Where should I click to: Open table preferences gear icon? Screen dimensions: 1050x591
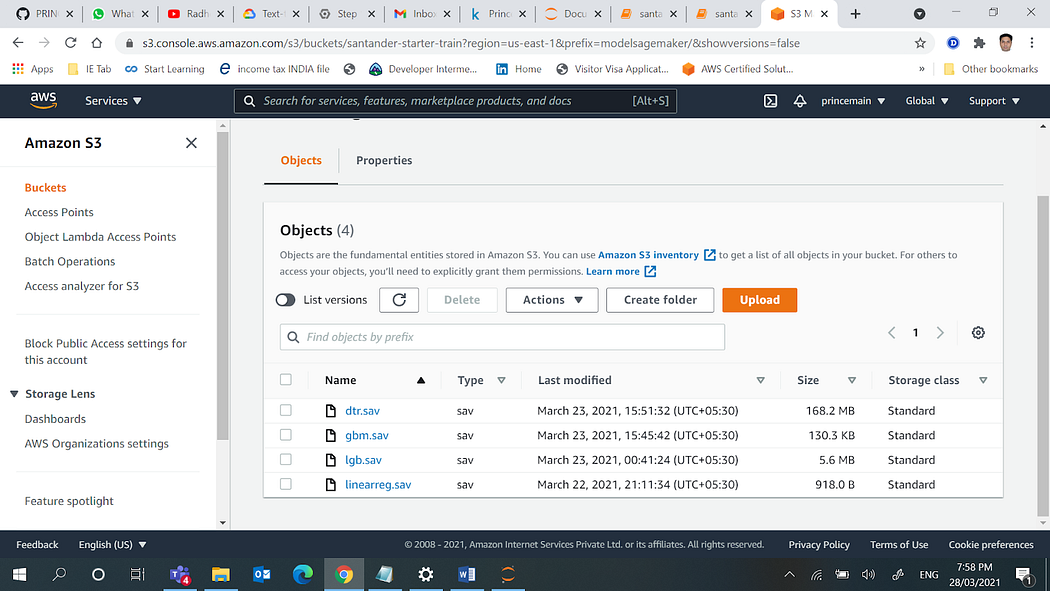(978, 333)
